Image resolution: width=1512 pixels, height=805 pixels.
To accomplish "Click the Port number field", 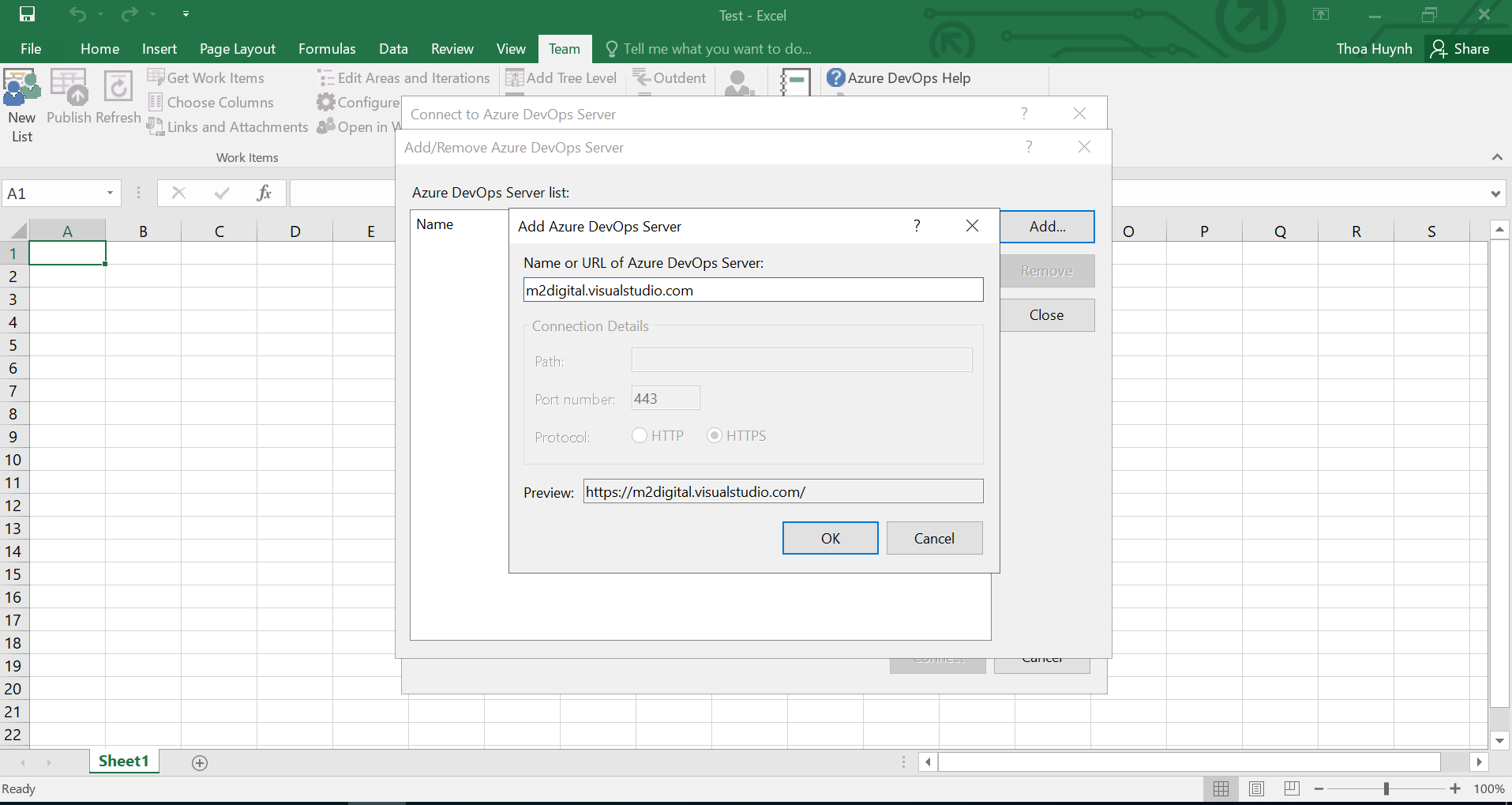I will click(x=666, y=398).
